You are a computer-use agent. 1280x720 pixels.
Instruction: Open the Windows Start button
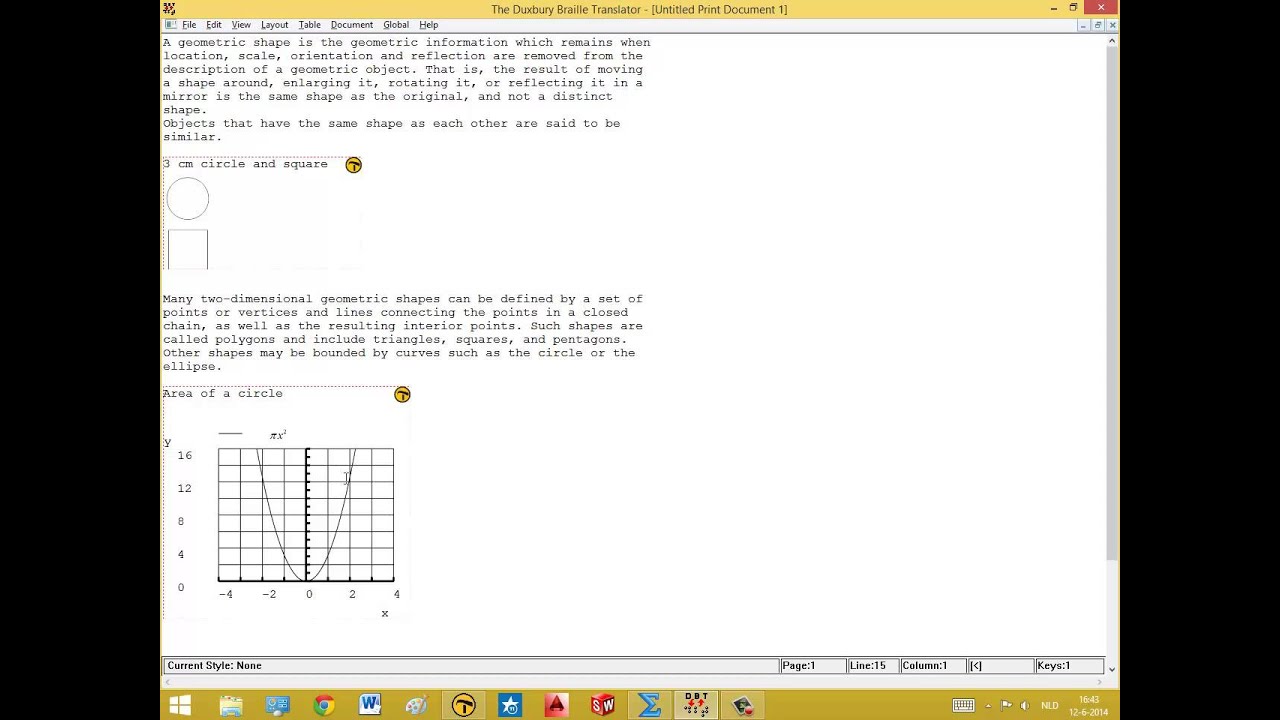tap(180, 705)
